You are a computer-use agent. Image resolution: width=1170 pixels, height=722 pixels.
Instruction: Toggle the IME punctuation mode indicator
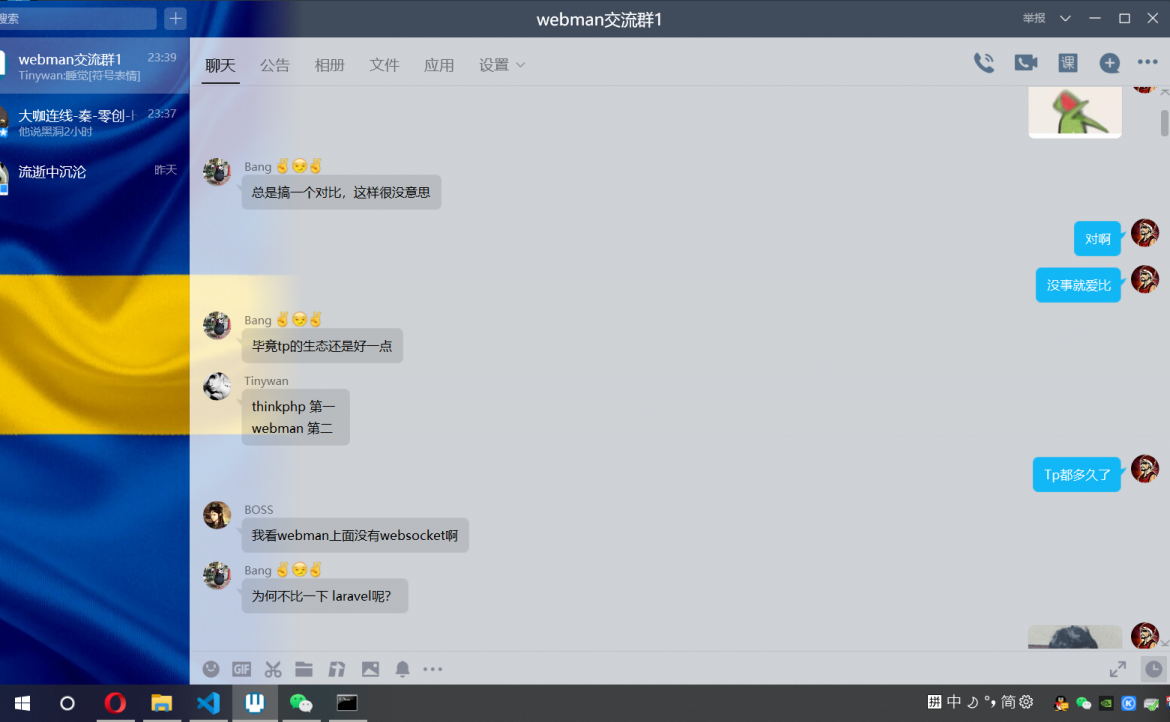pyautogui.click(x=990, y=702)
